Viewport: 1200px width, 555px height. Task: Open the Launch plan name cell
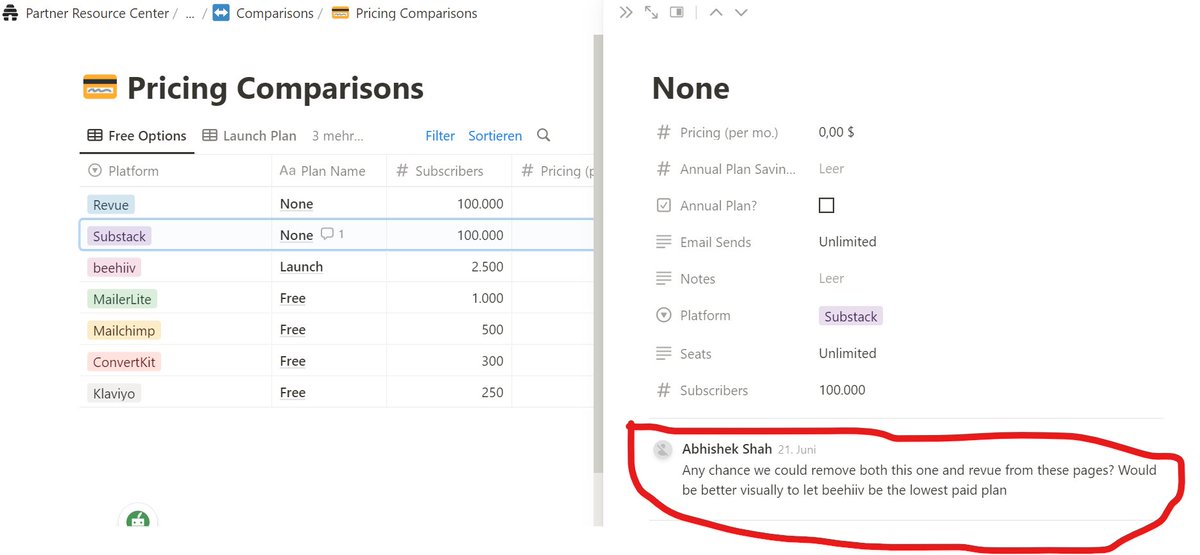(329, 267)
